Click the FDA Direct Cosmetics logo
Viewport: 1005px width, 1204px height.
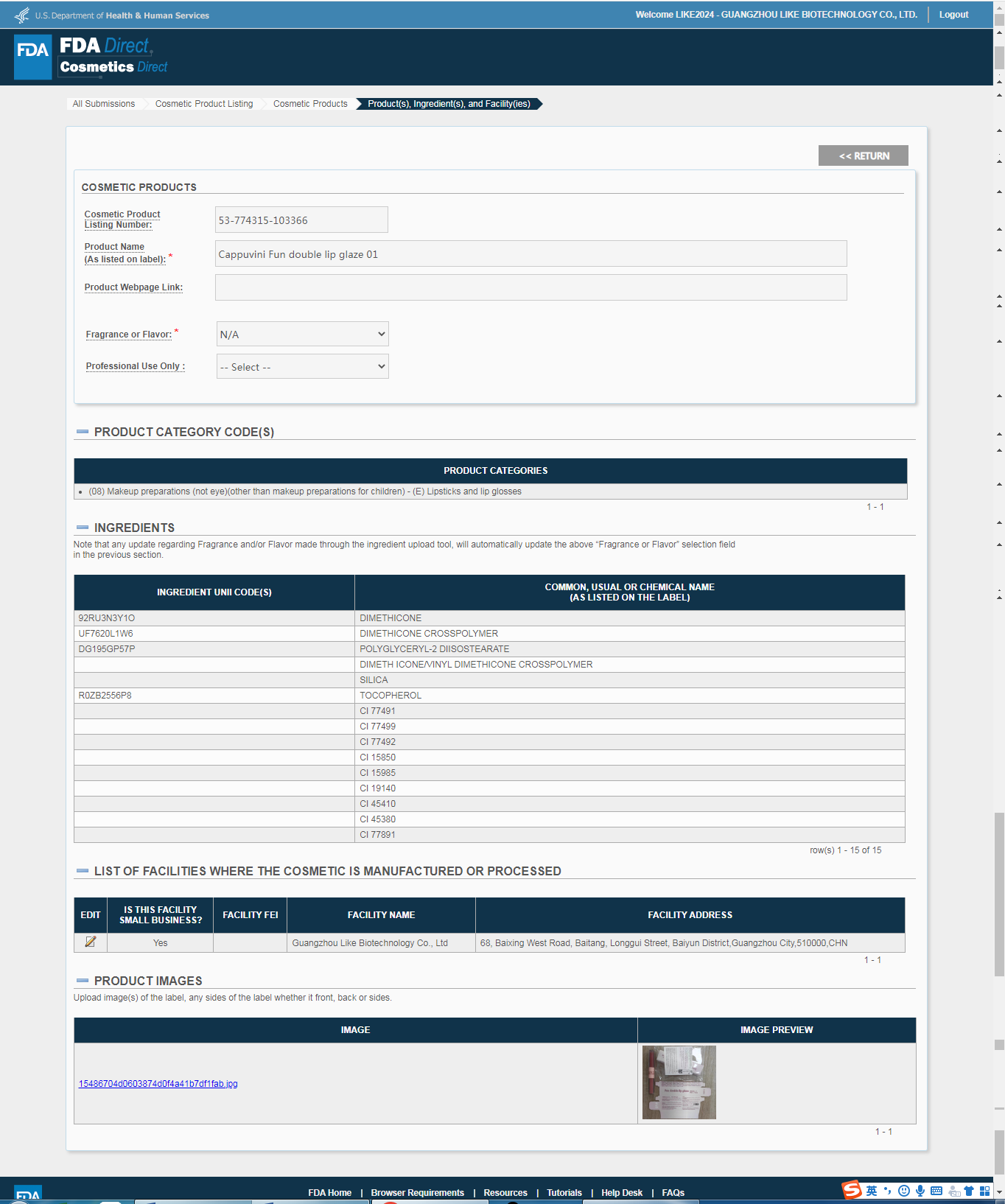pos(91,57)
